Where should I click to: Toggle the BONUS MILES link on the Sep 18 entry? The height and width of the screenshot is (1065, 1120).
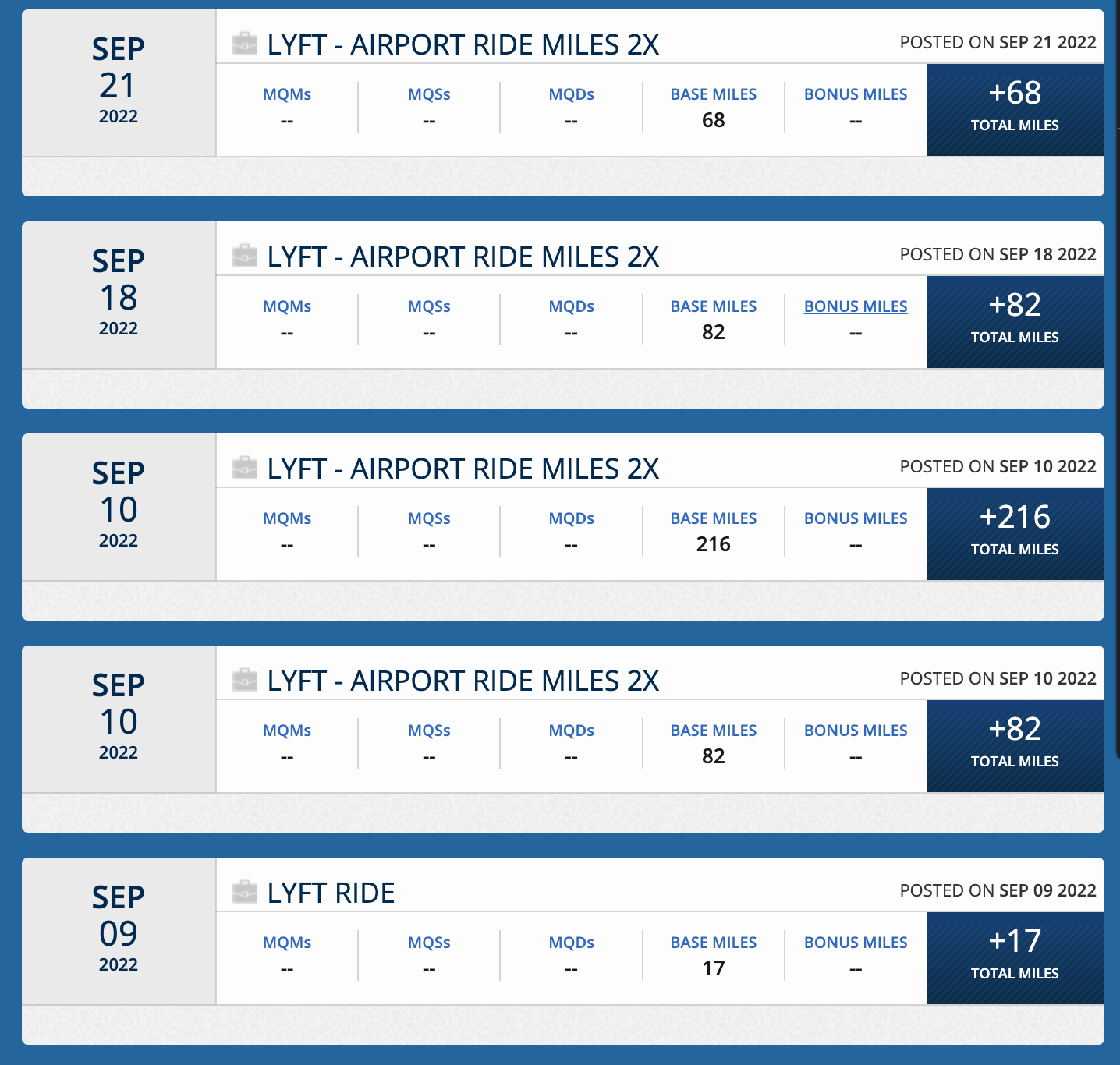856,306
